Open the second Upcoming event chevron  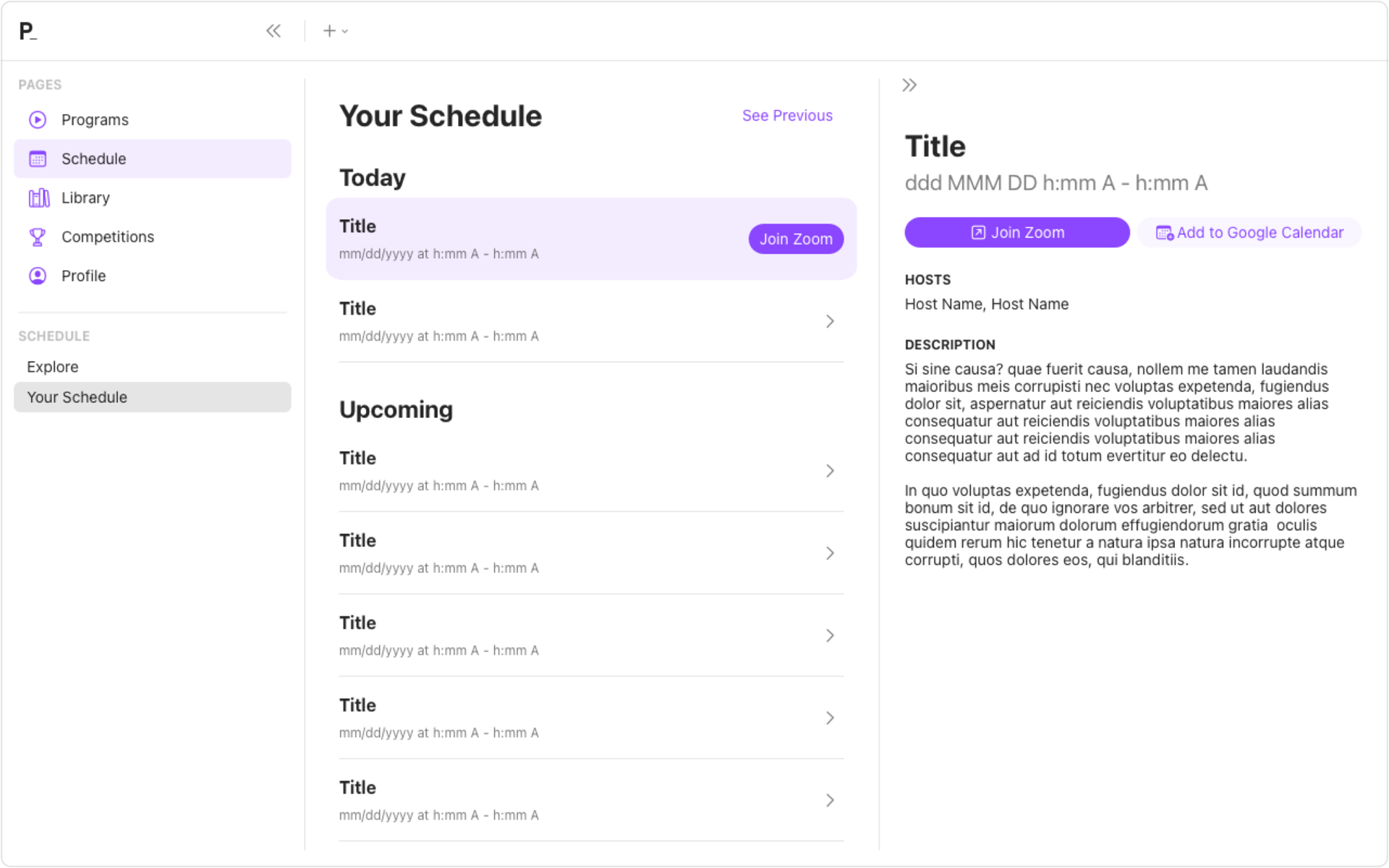(x=830, y=553)
